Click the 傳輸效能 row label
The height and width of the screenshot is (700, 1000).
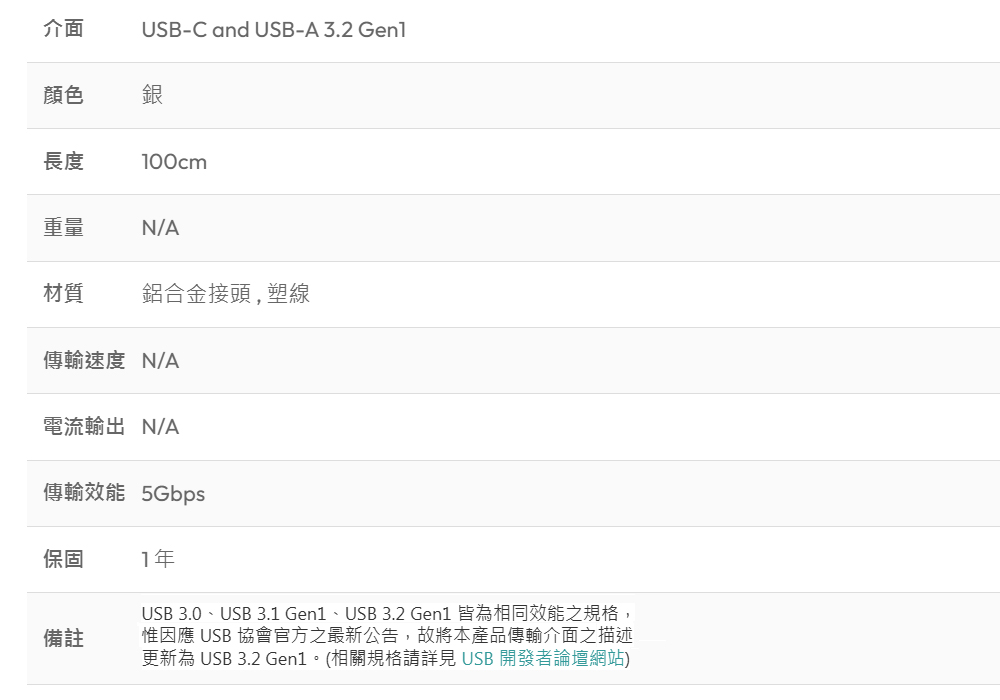click(84, 493)
